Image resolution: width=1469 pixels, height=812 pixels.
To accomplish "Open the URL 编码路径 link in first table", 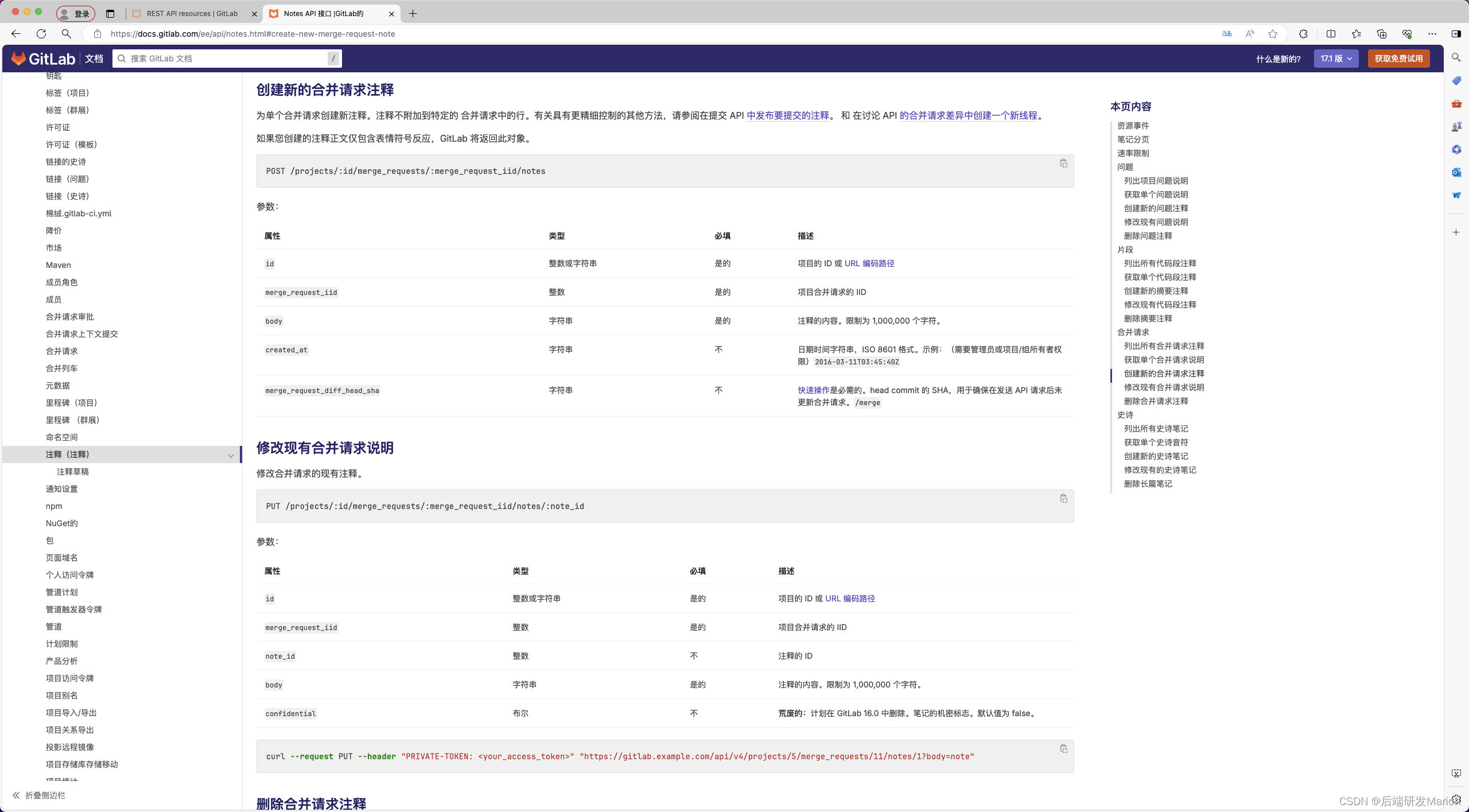I will [x=869, y=263].
